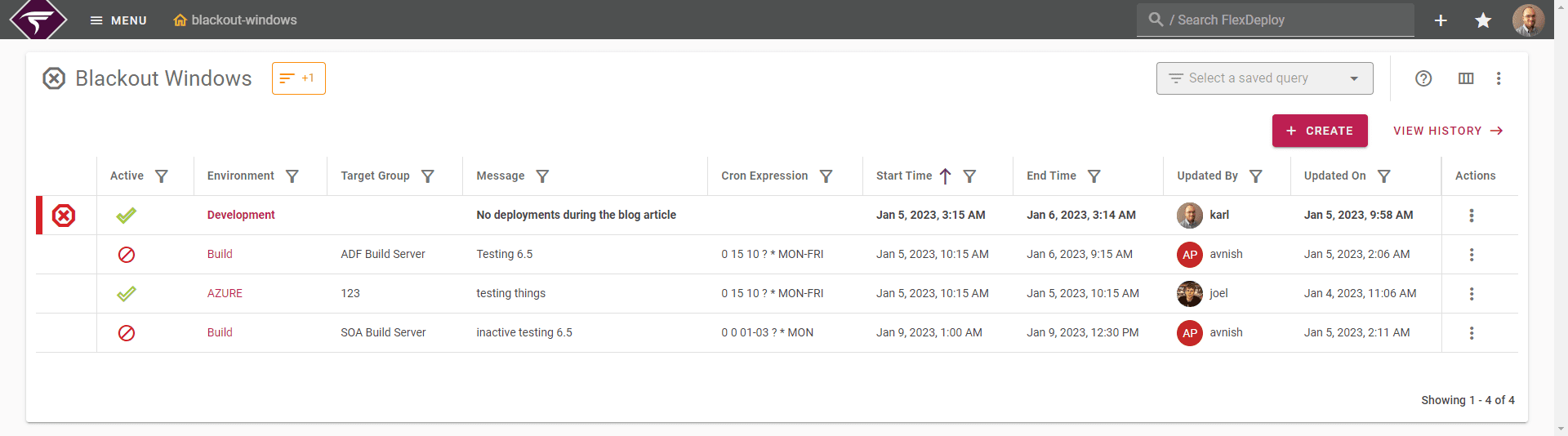The width and height of the screenshot is (1568, 436).
Task: Click the active filters +1 chip
Action: 299,78
